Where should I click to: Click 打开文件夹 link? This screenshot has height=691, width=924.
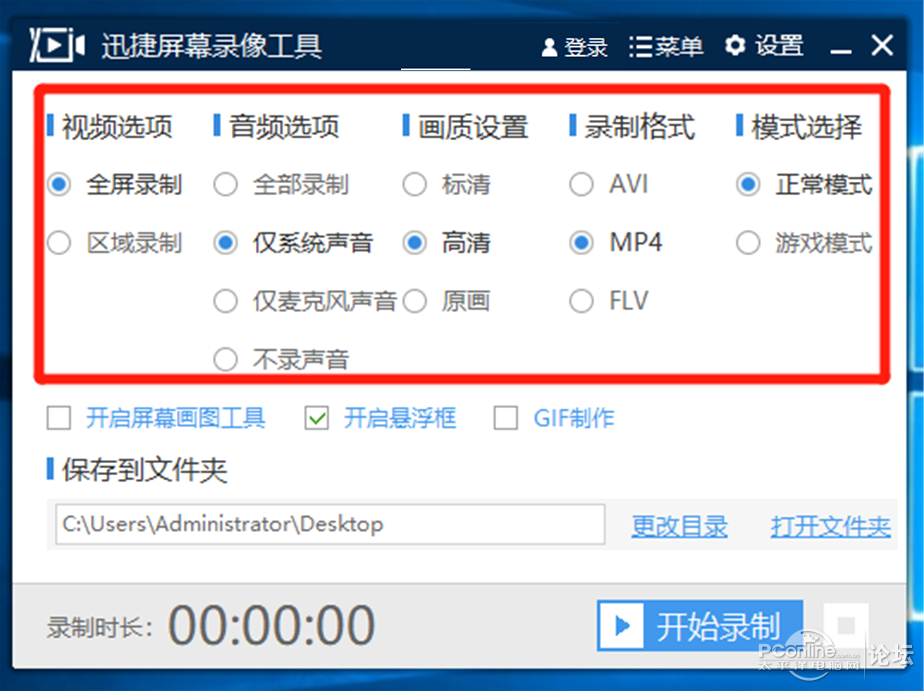[x=831, y=526]
